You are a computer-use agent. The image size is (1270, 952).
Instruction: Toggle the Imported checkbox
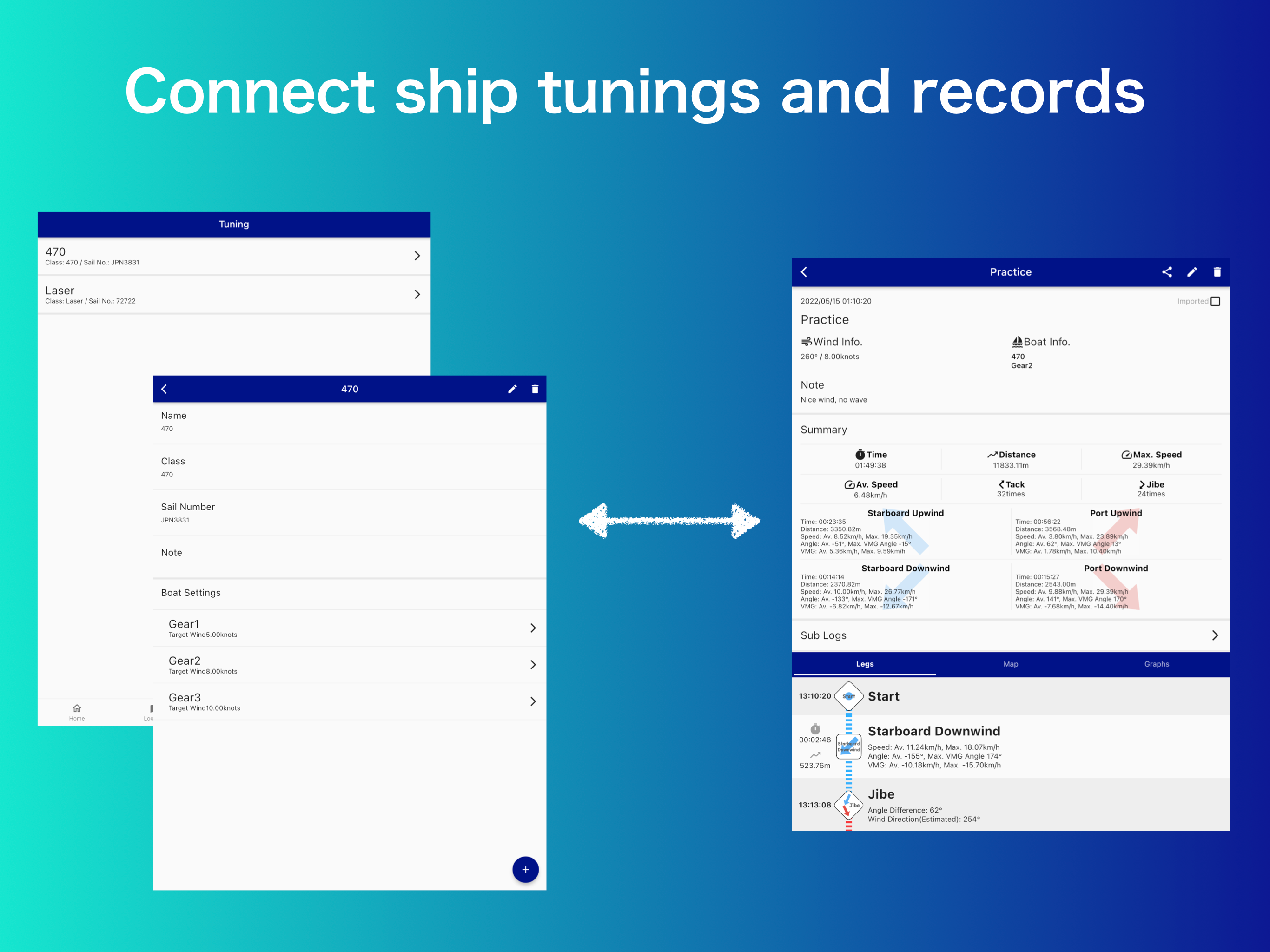click(x=1215, y=301)
